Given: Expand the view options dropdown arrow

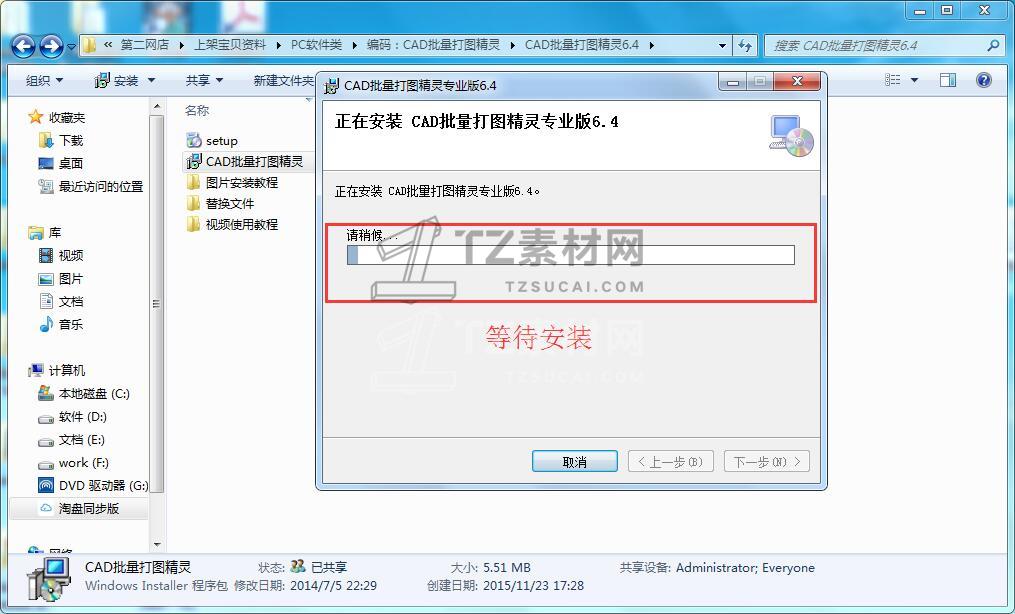Looking at the screenshot, I should [915, 80].
